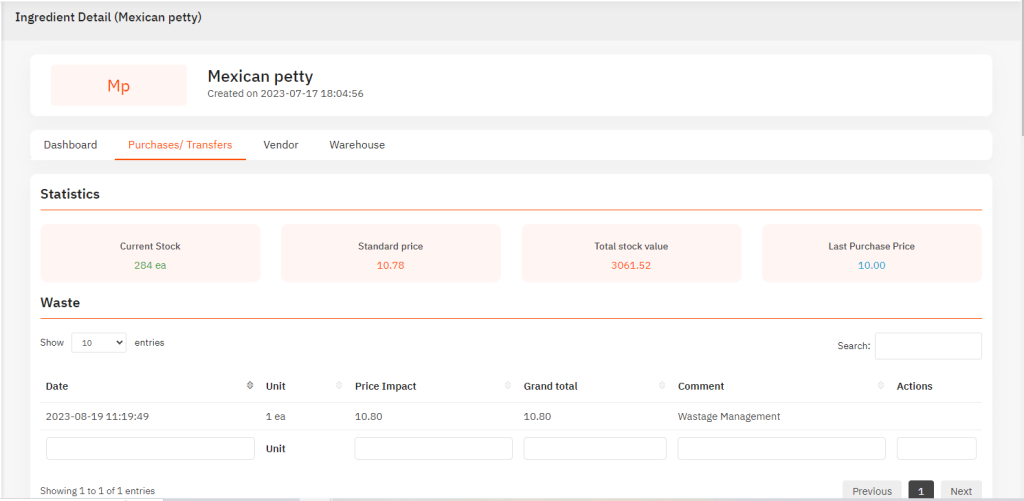Image resolution: width=1024 pixels, height=501 pixels.
Task: Click the Mp ingredient avatar
Action: pos(119,86)
